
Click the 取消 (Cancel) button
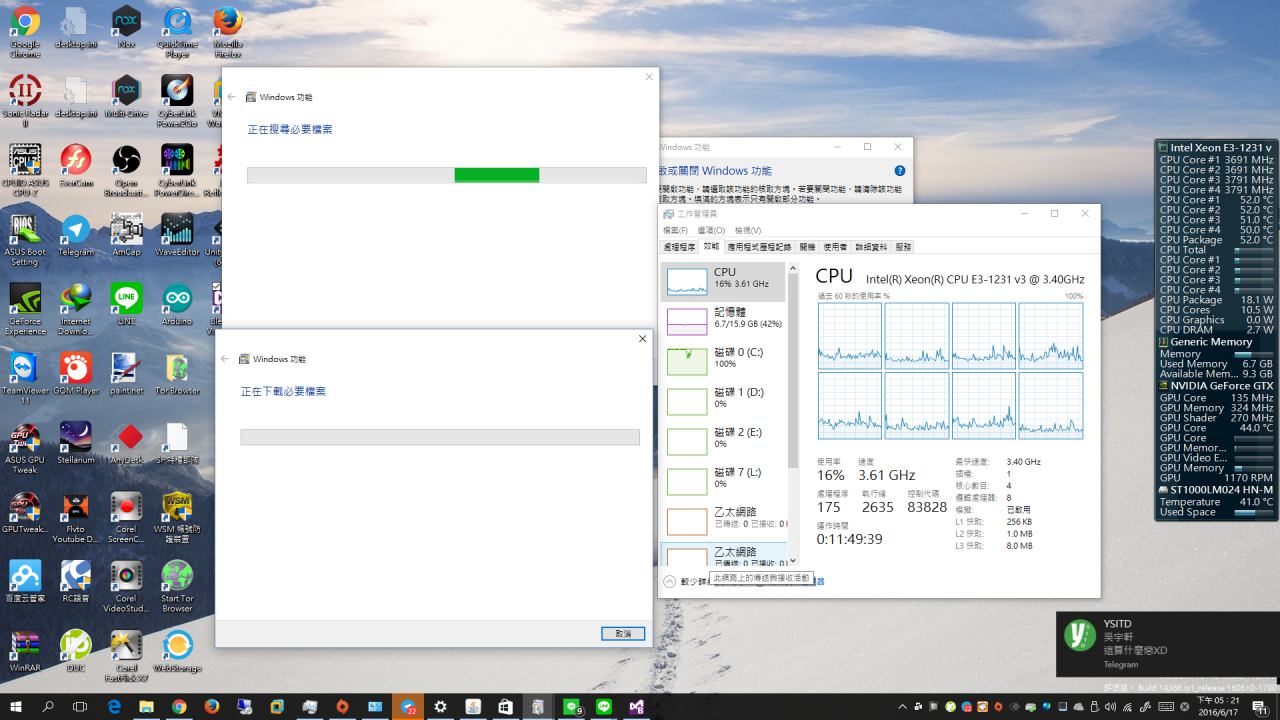623,634
